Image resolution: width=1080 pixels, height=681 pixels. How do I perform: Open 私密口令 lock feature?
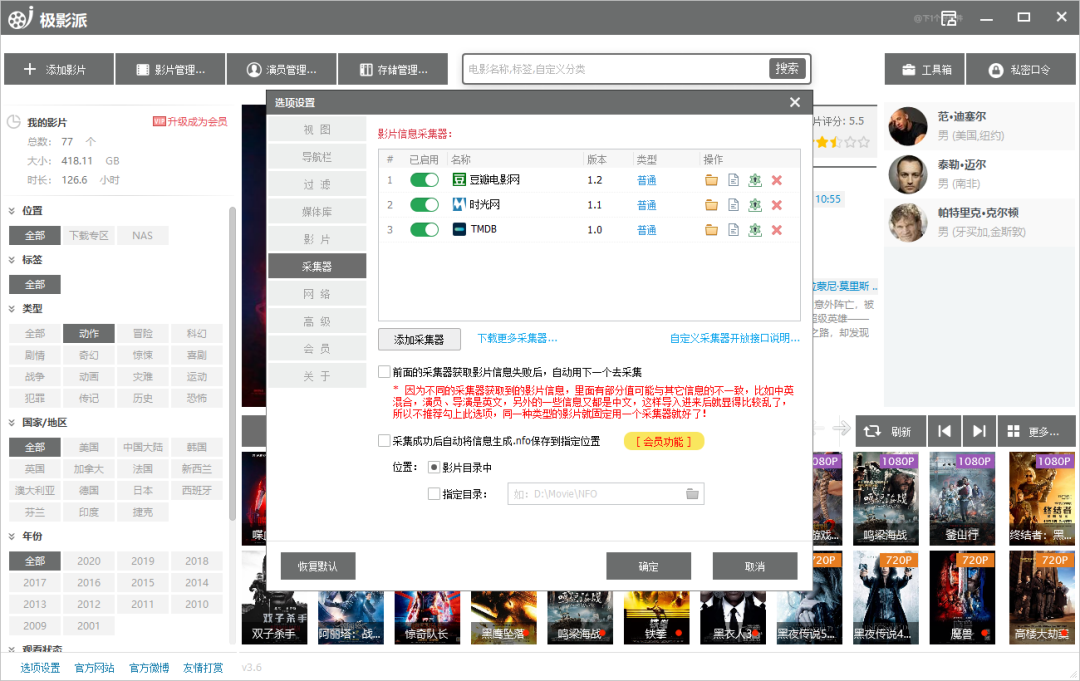pos(1021,70)
